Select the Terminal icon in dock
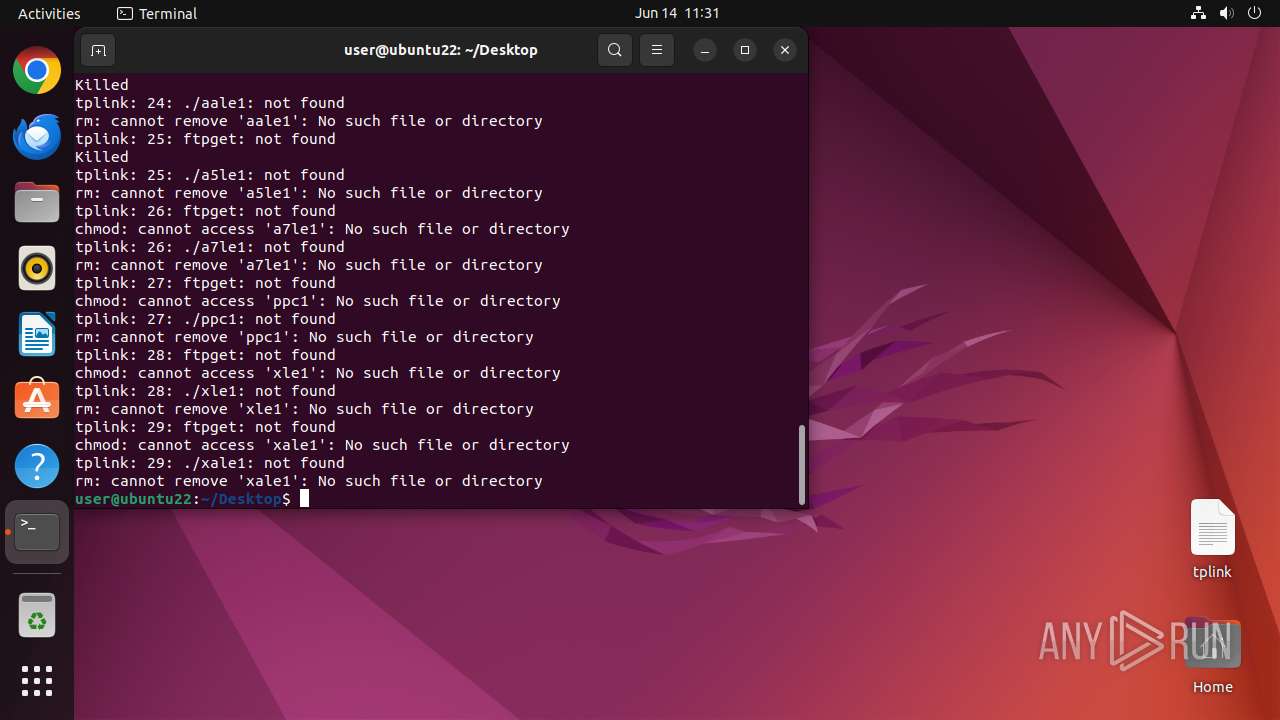Screen dimensions: 1280x720 click(x=37, y=532)
